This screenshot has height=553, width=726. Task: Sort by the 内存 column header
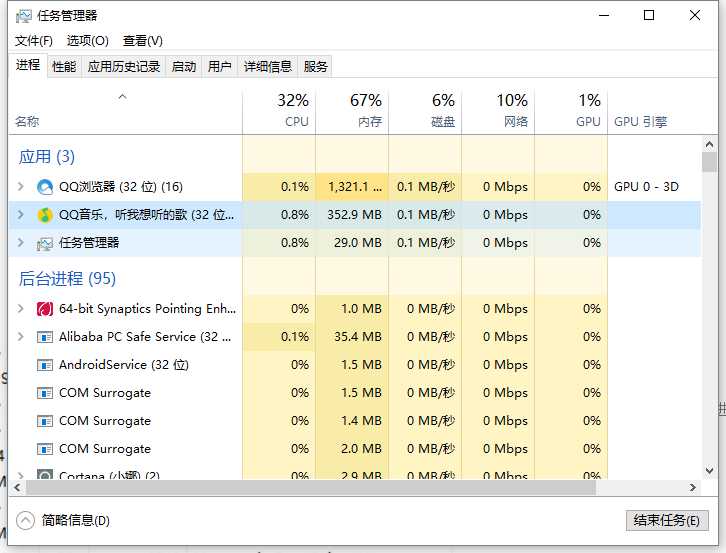click(x=352, y=111)
